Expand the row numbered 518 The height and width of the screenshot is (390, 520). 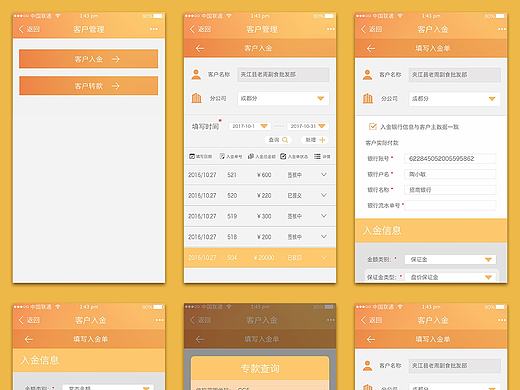(324, 236)
